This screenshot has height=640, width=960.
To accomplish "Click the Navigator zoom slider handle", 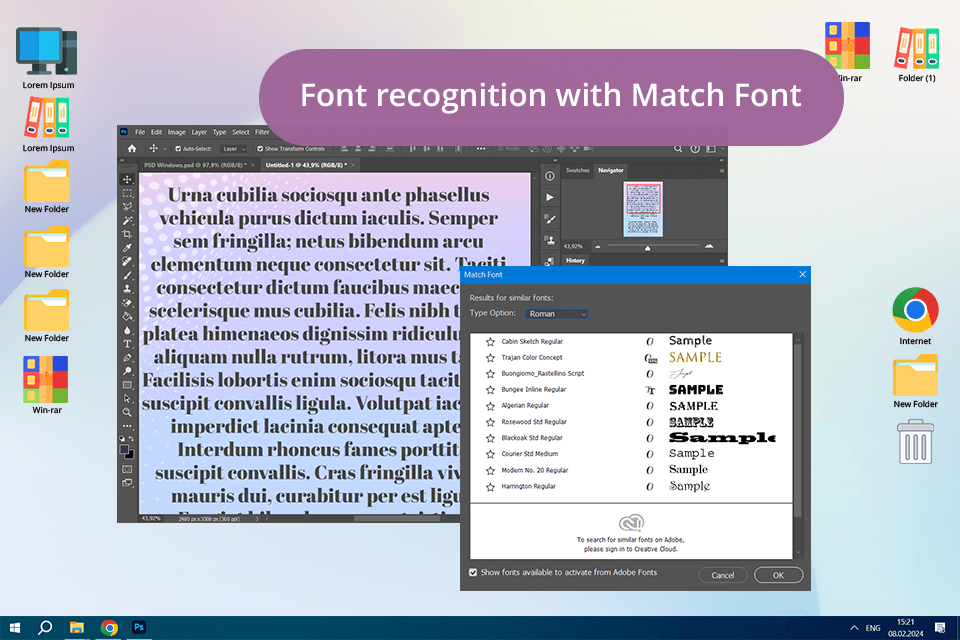I will click(648, 247).
